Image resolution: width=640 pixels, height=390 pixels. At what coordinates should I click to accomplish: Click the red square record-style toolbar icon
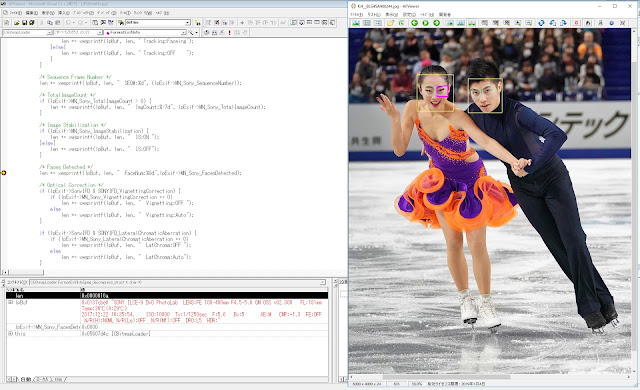[x=576, y=23]
